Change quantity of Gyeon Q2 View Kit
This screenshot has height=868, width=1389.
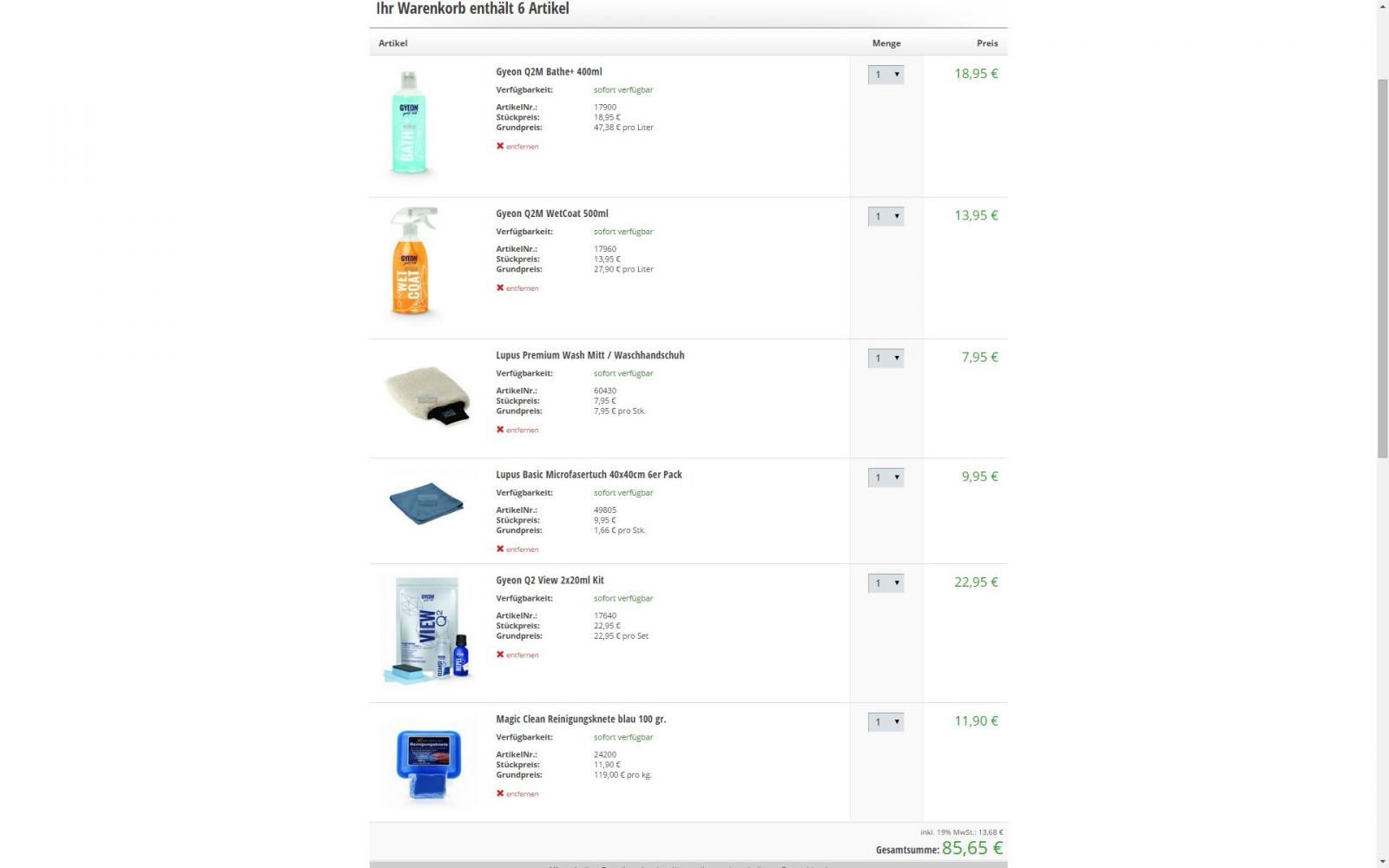pos(885,583)
